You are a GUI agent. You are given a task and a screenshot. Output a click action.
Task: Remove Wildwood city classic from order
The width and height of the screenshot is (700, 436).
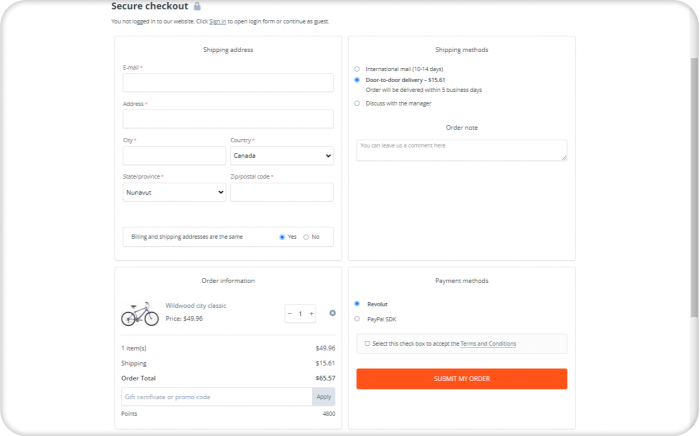pos(333,313)
